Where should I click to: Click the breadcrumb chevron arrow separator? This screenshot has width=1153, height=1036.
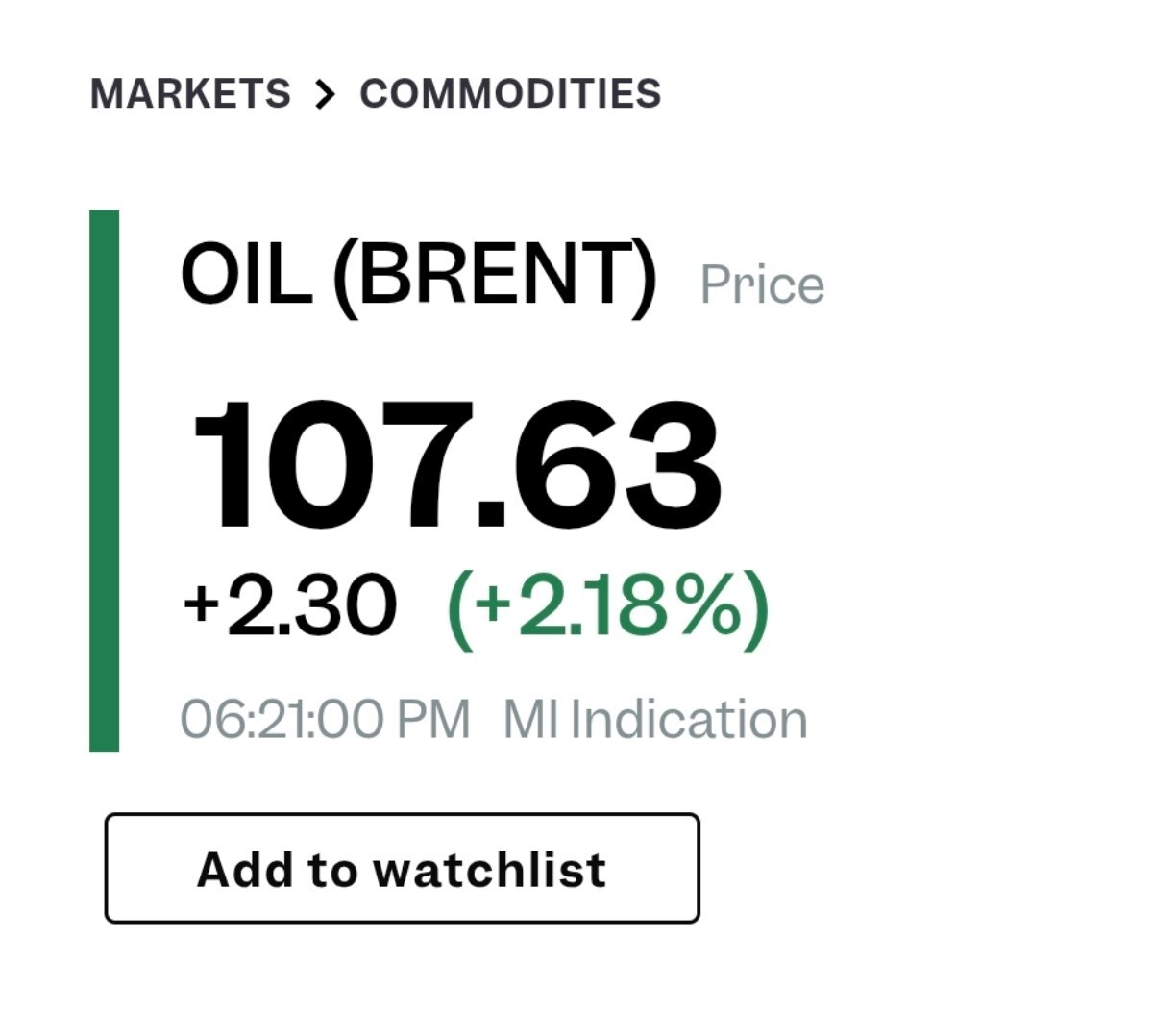coord(326,95)
